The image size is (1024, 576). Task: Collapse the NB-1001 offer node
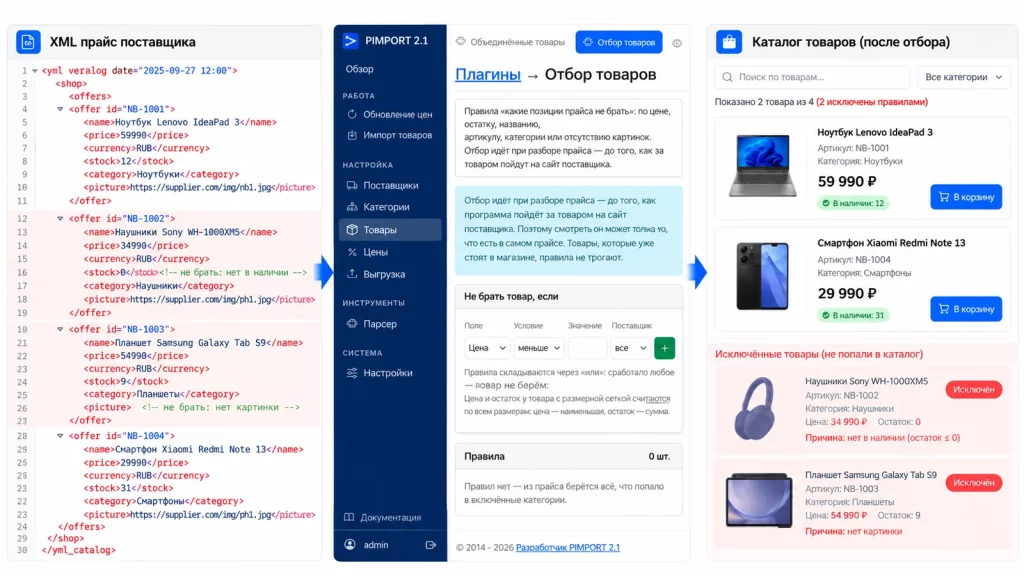pos(60,109)
